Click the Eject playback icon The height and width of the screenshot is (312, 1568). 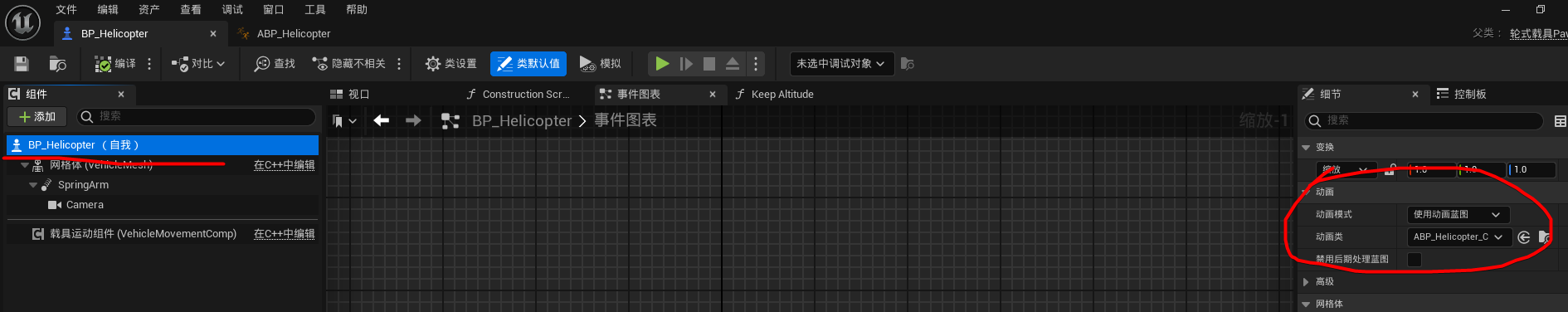[x=733, y=64]
